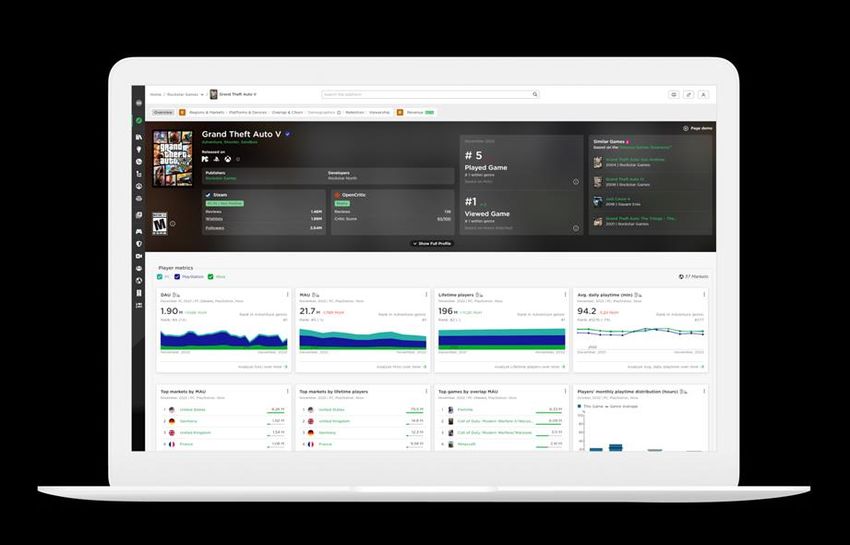Screen dimensions: 850x545
Task: Click inside the search platform field
Action: pos(430,94)
